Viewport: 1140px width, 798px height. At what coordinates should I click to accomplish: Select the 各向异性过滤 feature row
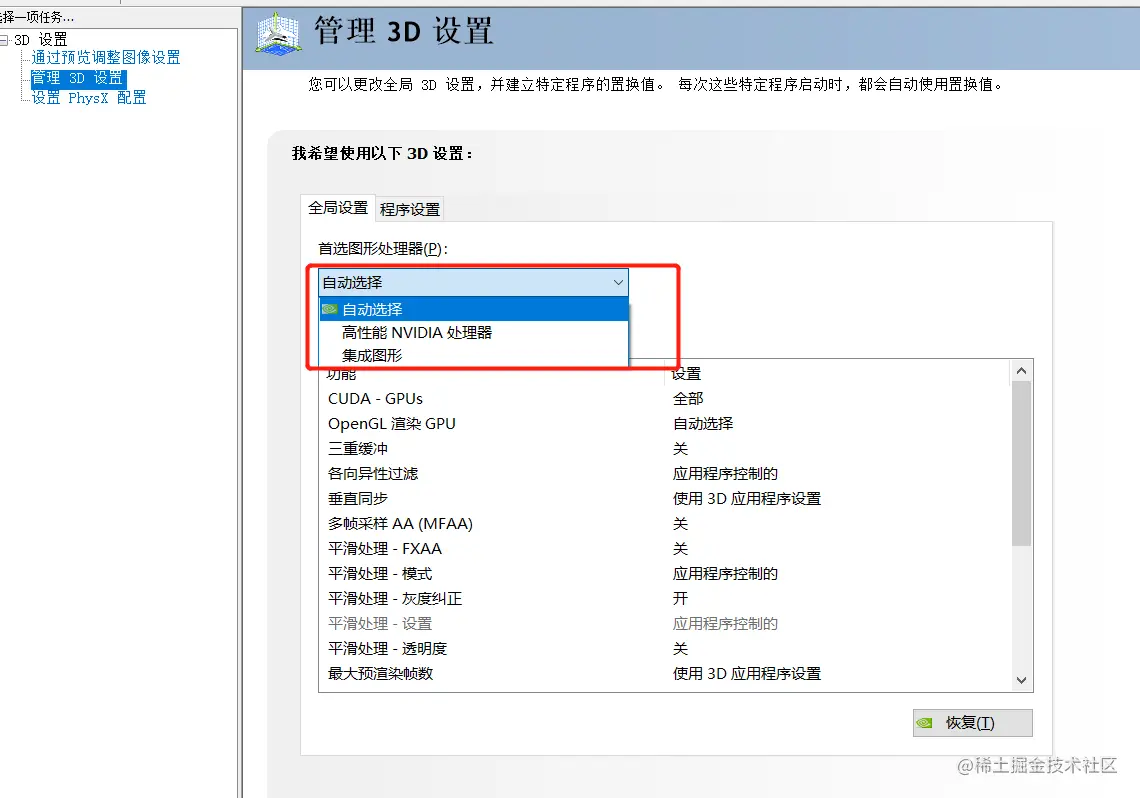coord(665,473)
